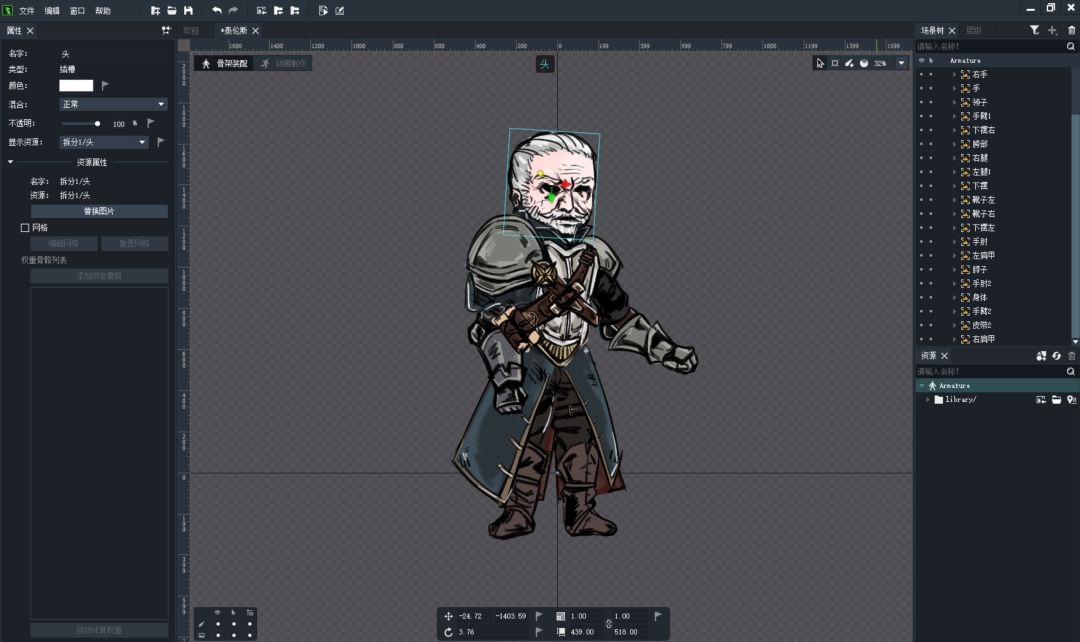Switch to the 动画制作 animation mode tab
The image size is (1080, 642).
coord(284,63)
